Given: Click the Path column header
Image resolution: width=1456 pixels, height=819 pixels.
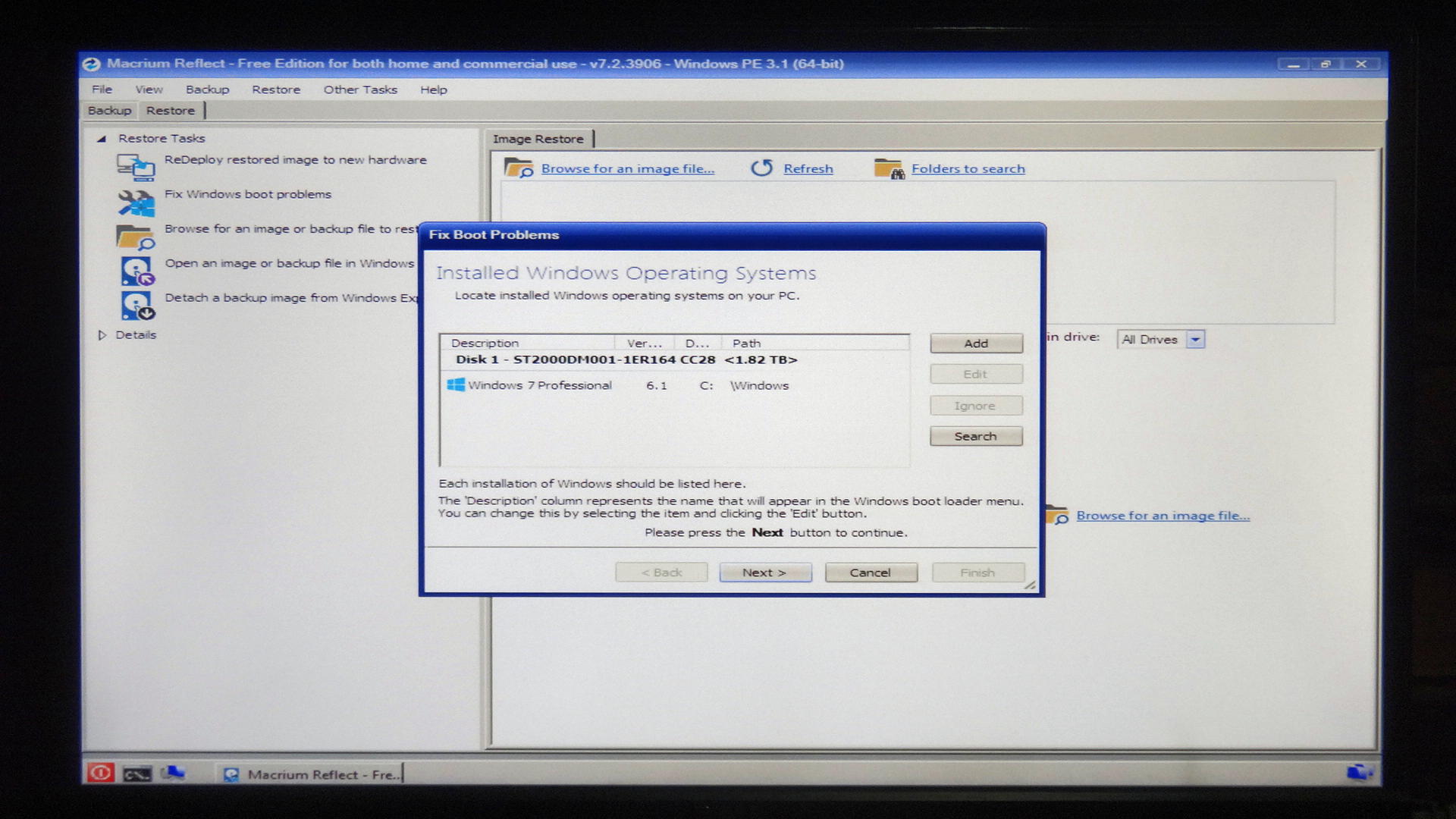Looking at the screenshot, I should coord(814,343).
